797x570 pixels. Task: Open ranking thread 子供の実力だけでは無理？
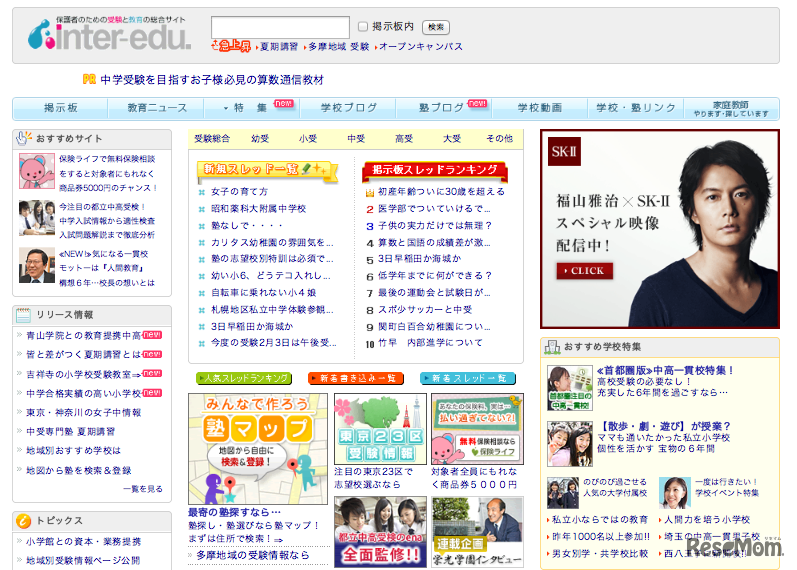435,225
